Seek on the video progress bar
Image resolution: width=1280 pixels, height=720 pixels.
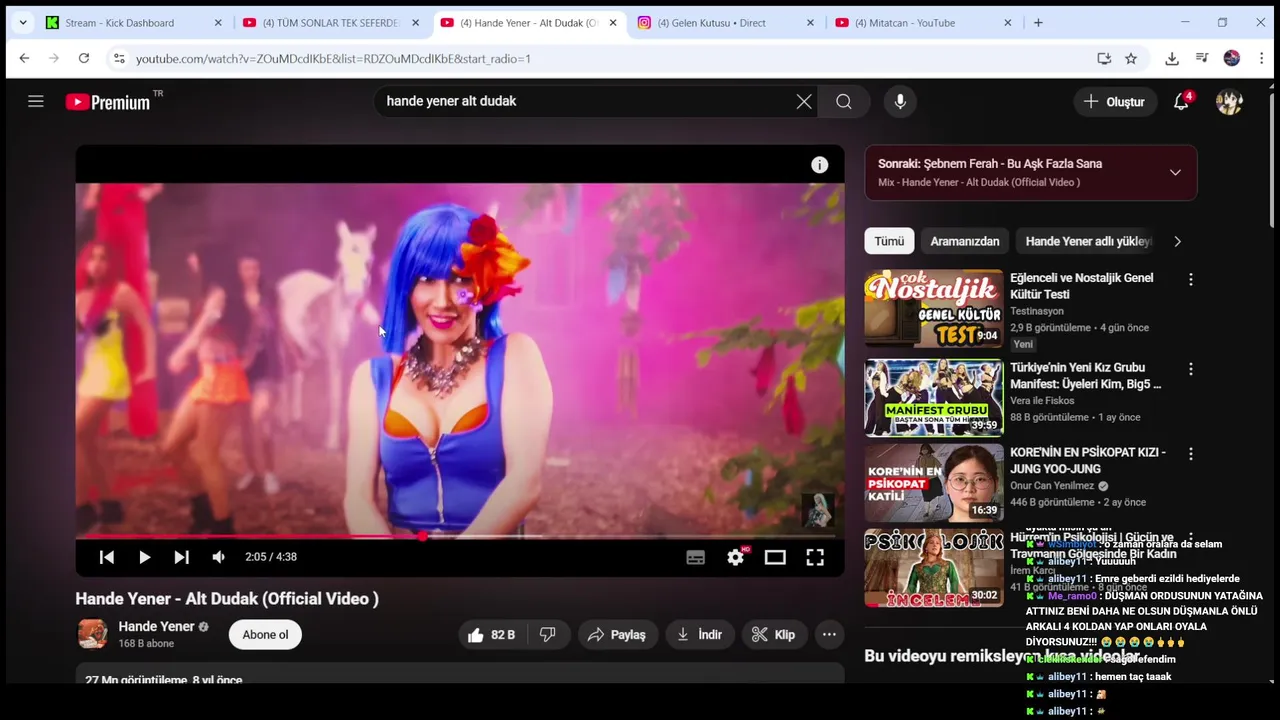point(460,536)
